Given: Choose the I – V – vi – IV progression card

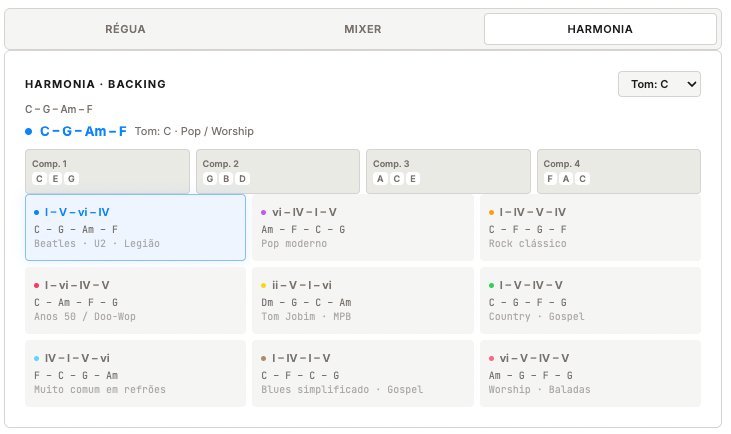Looking at the screenshot, I should coord(135,227).
